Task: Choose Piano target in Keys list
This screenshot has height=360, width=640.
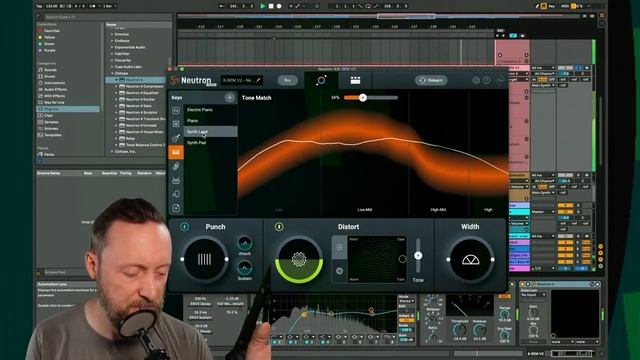Action: pos(210,121)
